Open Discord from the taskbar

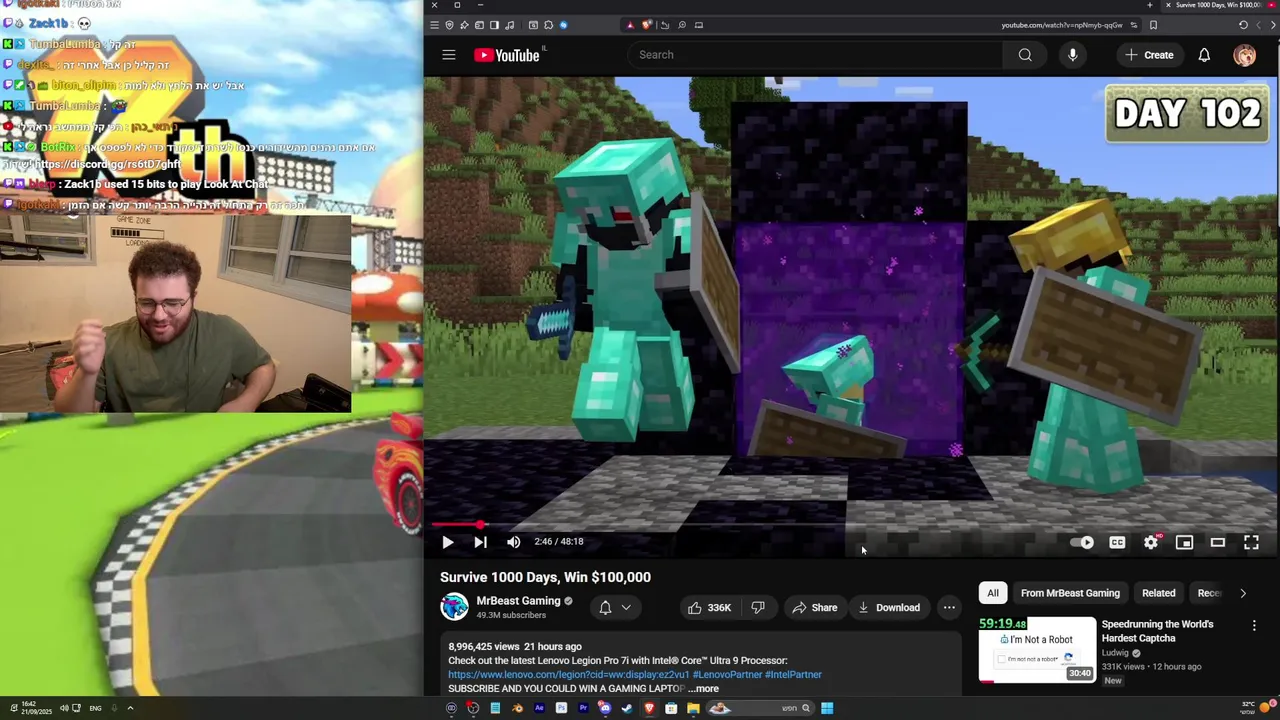click(605, 708)
